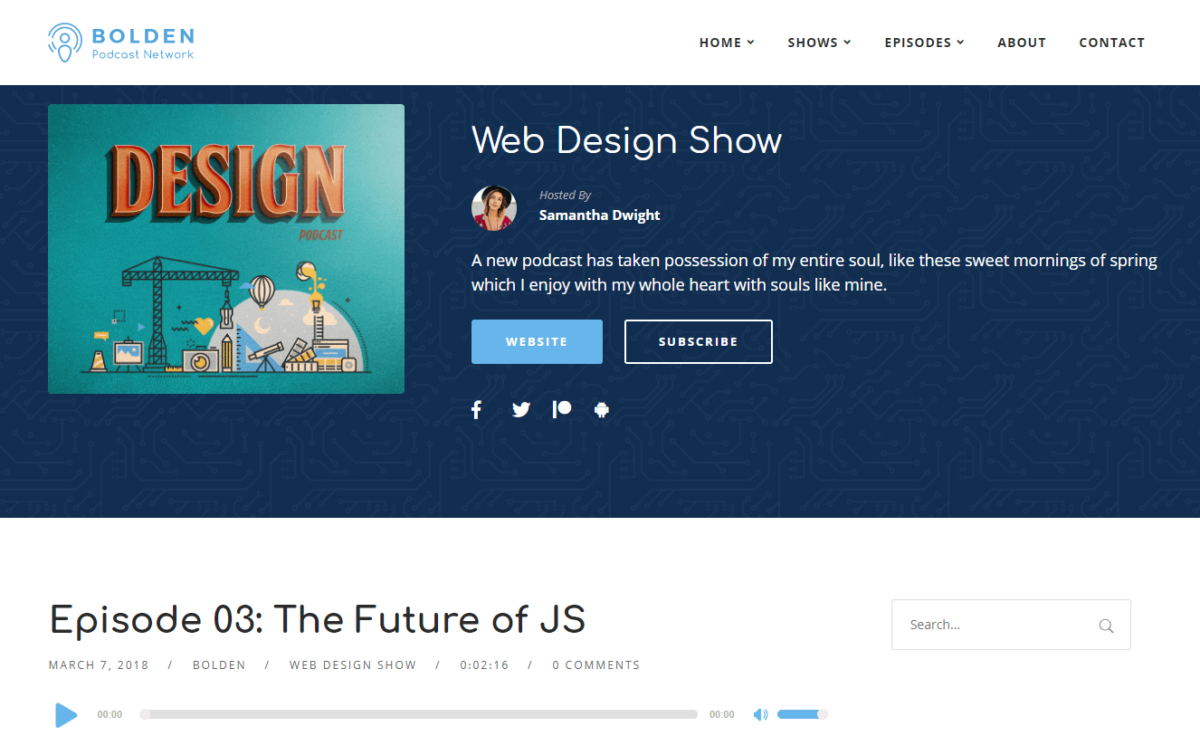Adjust the volume slider
This screenshot has width=1200, height=736.
coord(800,714)
